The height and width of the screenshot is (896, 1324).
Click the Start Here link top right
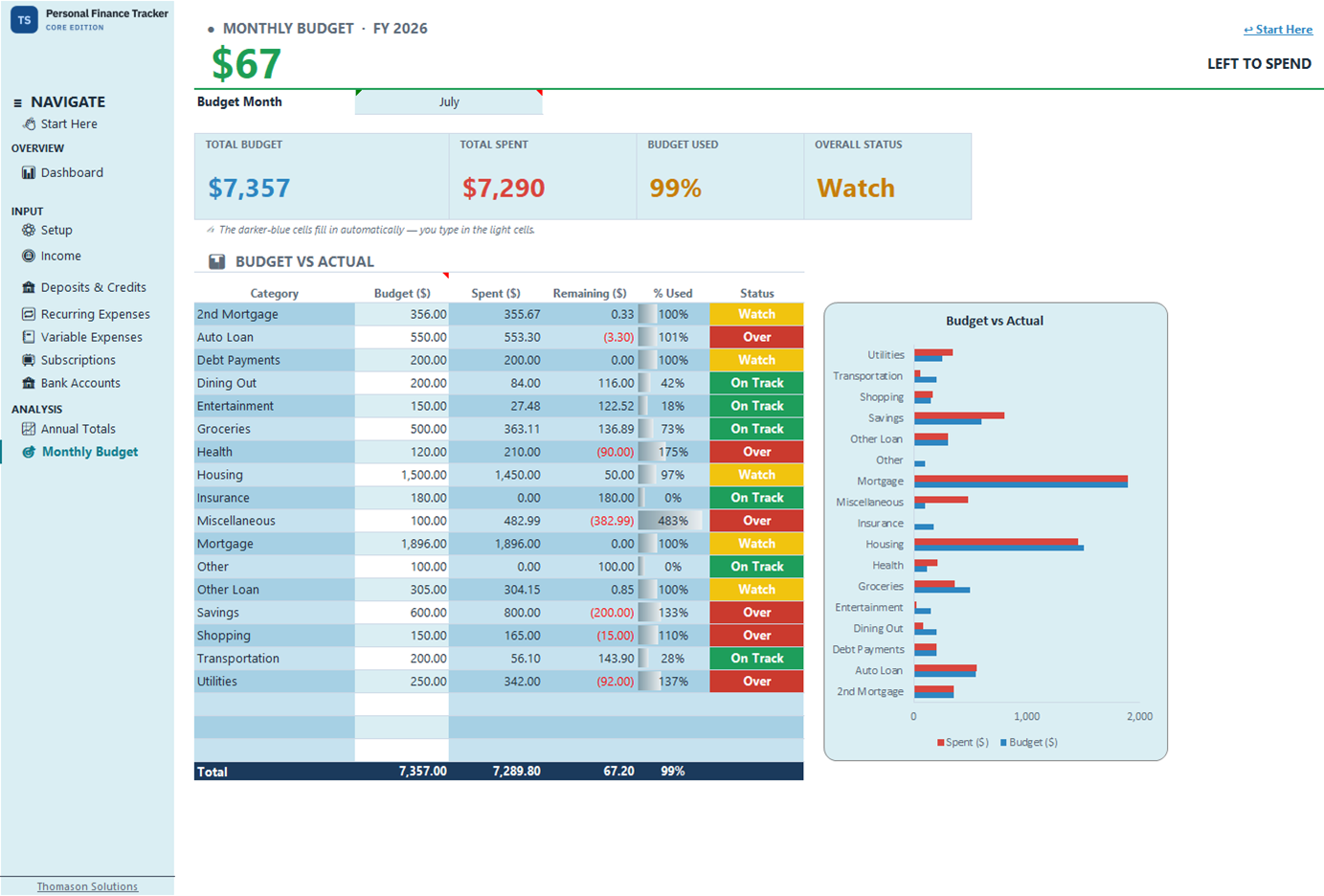click(1278, 30)
